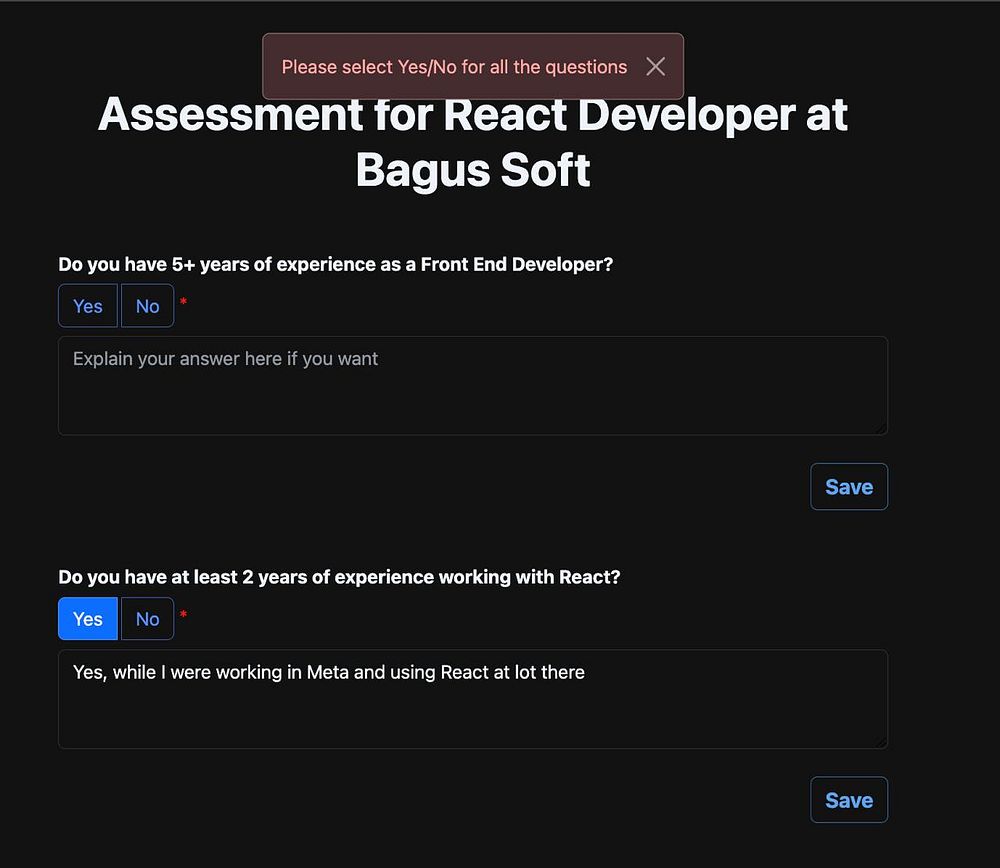Click the resize handle of the second text area
Viewport: 1000px width, 868px height.
pyautogui.click(x=881, y=742)
